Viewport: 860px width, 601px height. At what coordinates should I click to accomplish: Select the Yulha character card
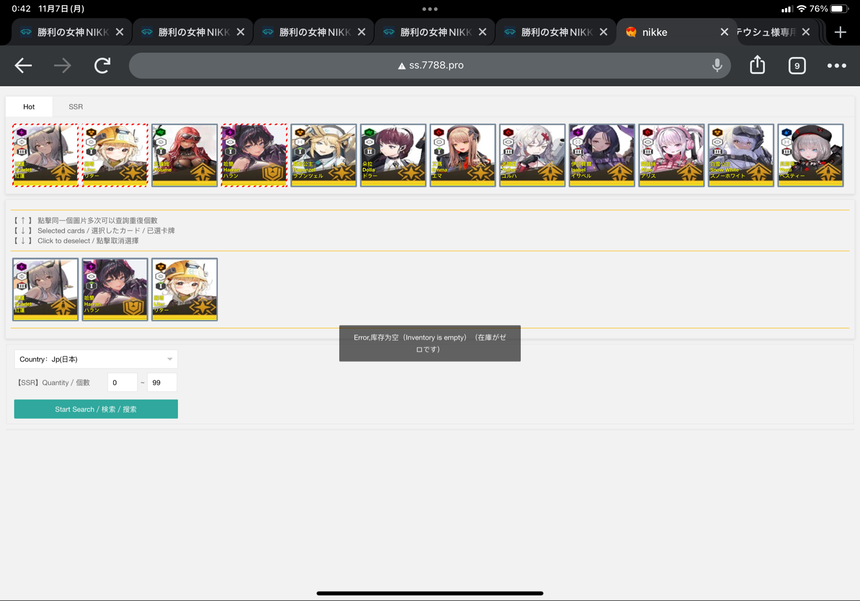(x=533, y=155)
